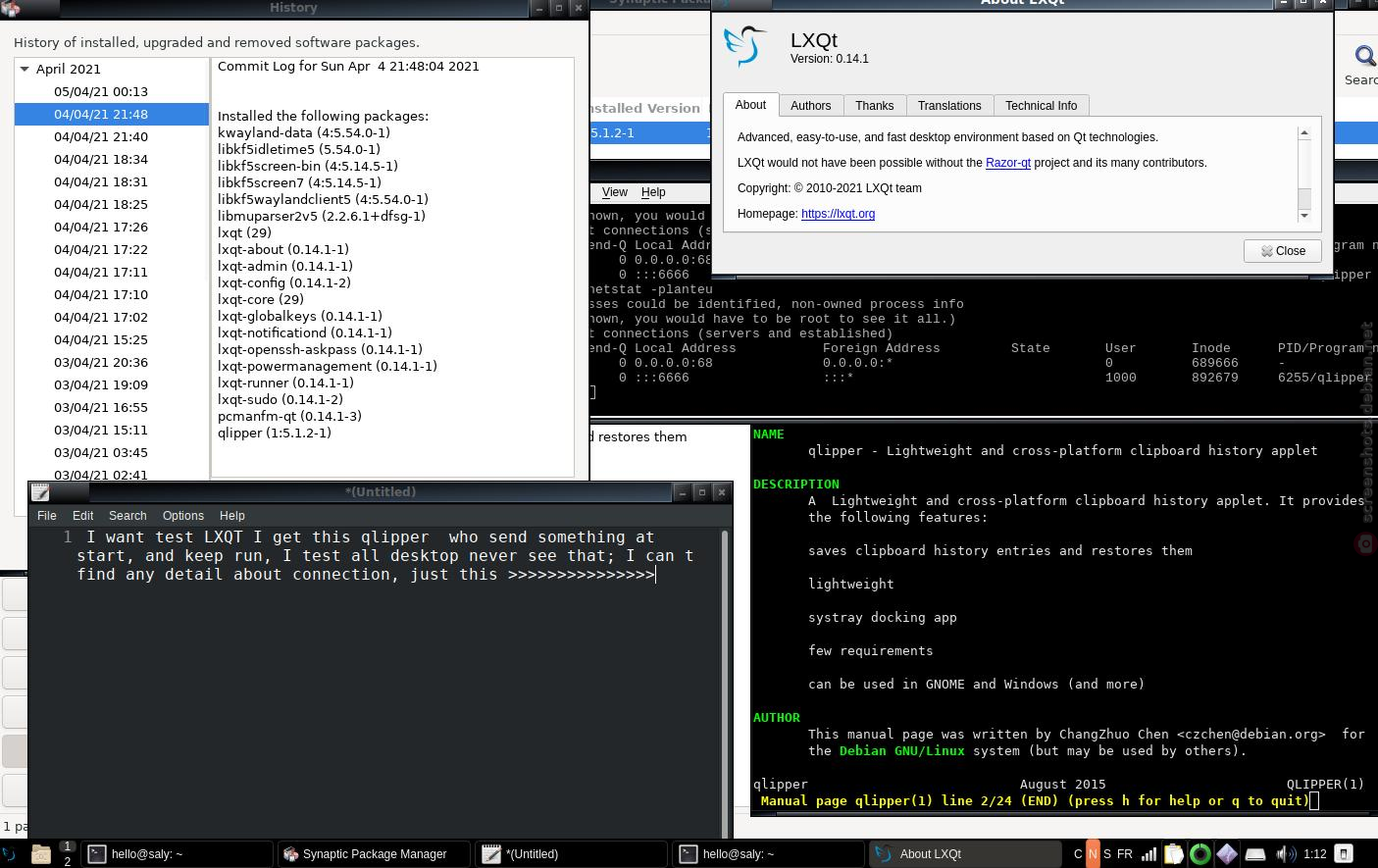Switch to the Technical Info tab
The image size is (1378, 868).
pos(1041,105)
